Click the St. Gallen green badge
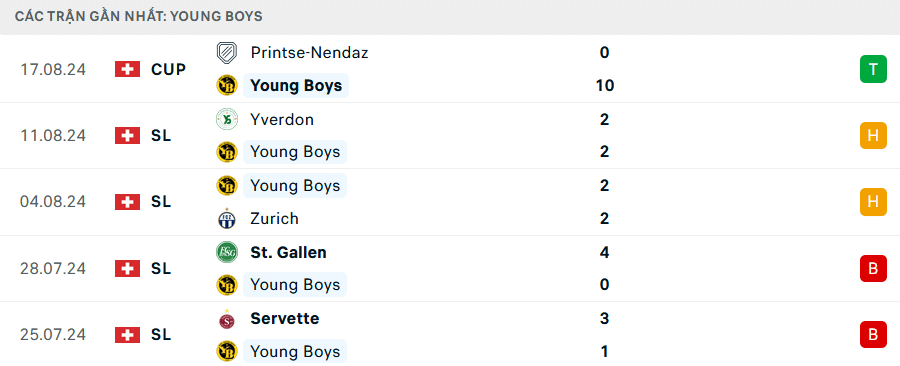The width and height of the screenshot is (900, 366). [x=227, y=252]
